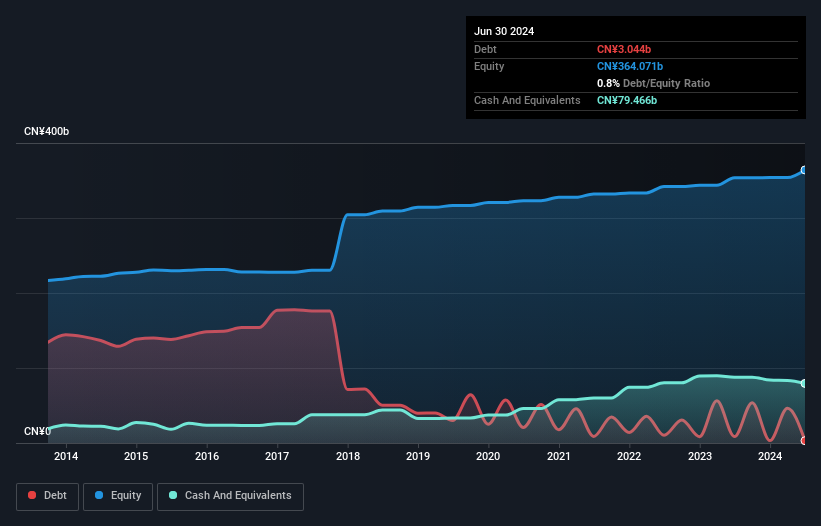This screenshot has height=526, width=821.
Task: Click the 2016 x-axis label
Action: pyautogui.click(x=207, y=456)
